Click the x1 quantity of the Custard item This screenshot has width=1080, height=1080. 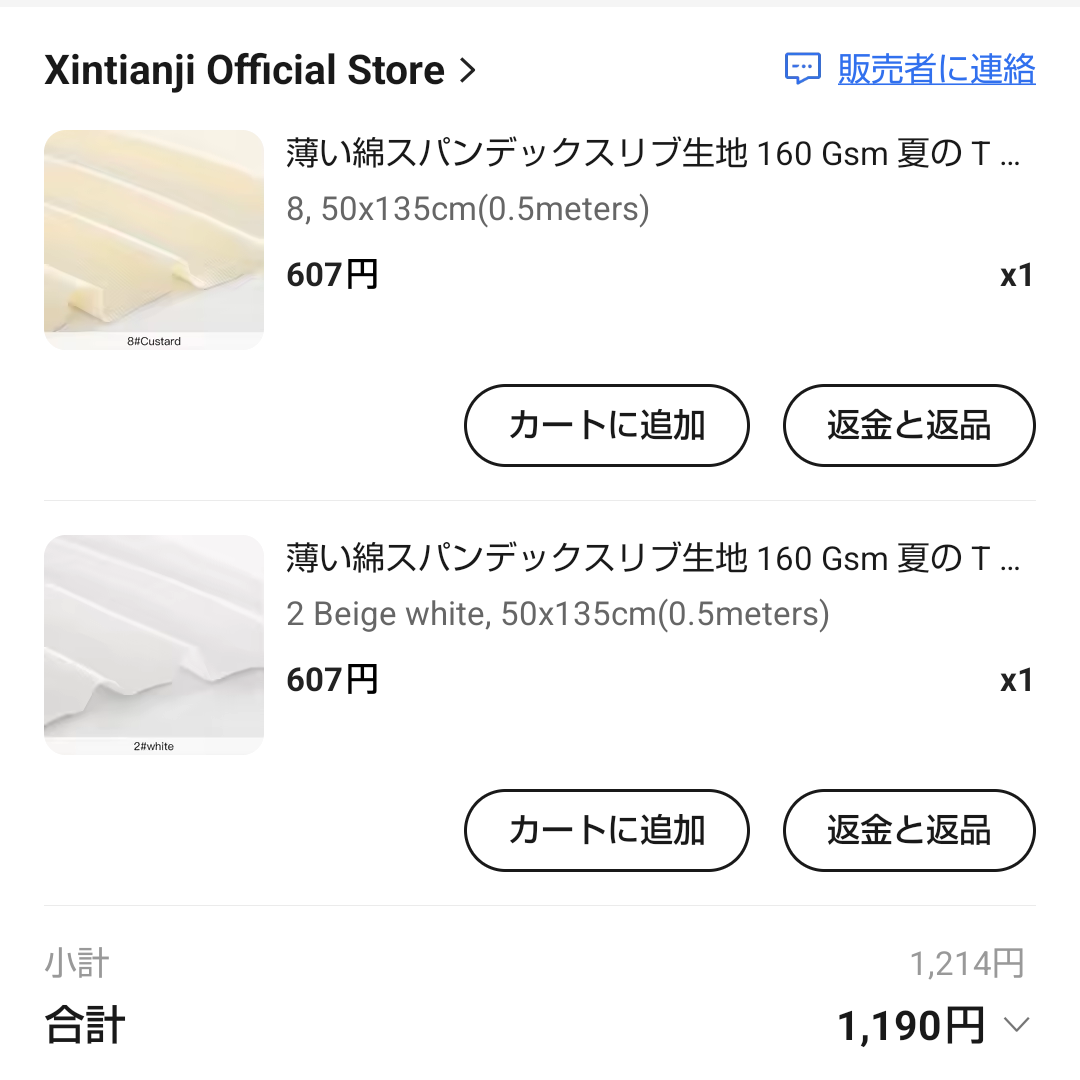point(1016,276)
